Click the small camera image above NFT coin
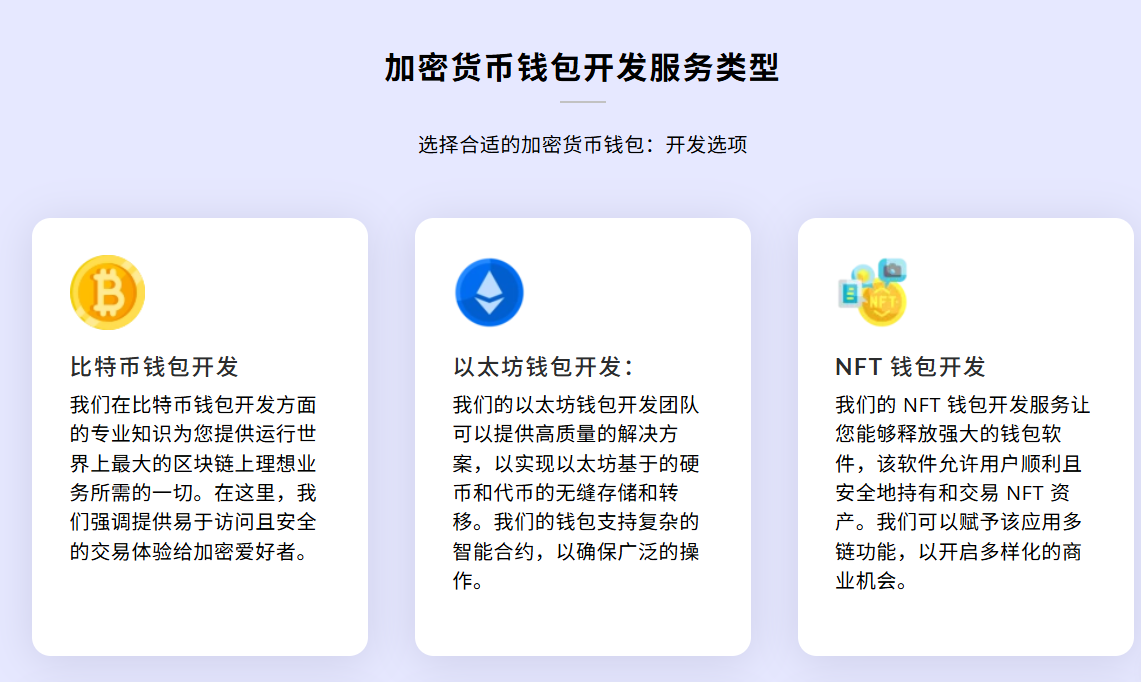Screen dimensions: 1141x682 891,269
